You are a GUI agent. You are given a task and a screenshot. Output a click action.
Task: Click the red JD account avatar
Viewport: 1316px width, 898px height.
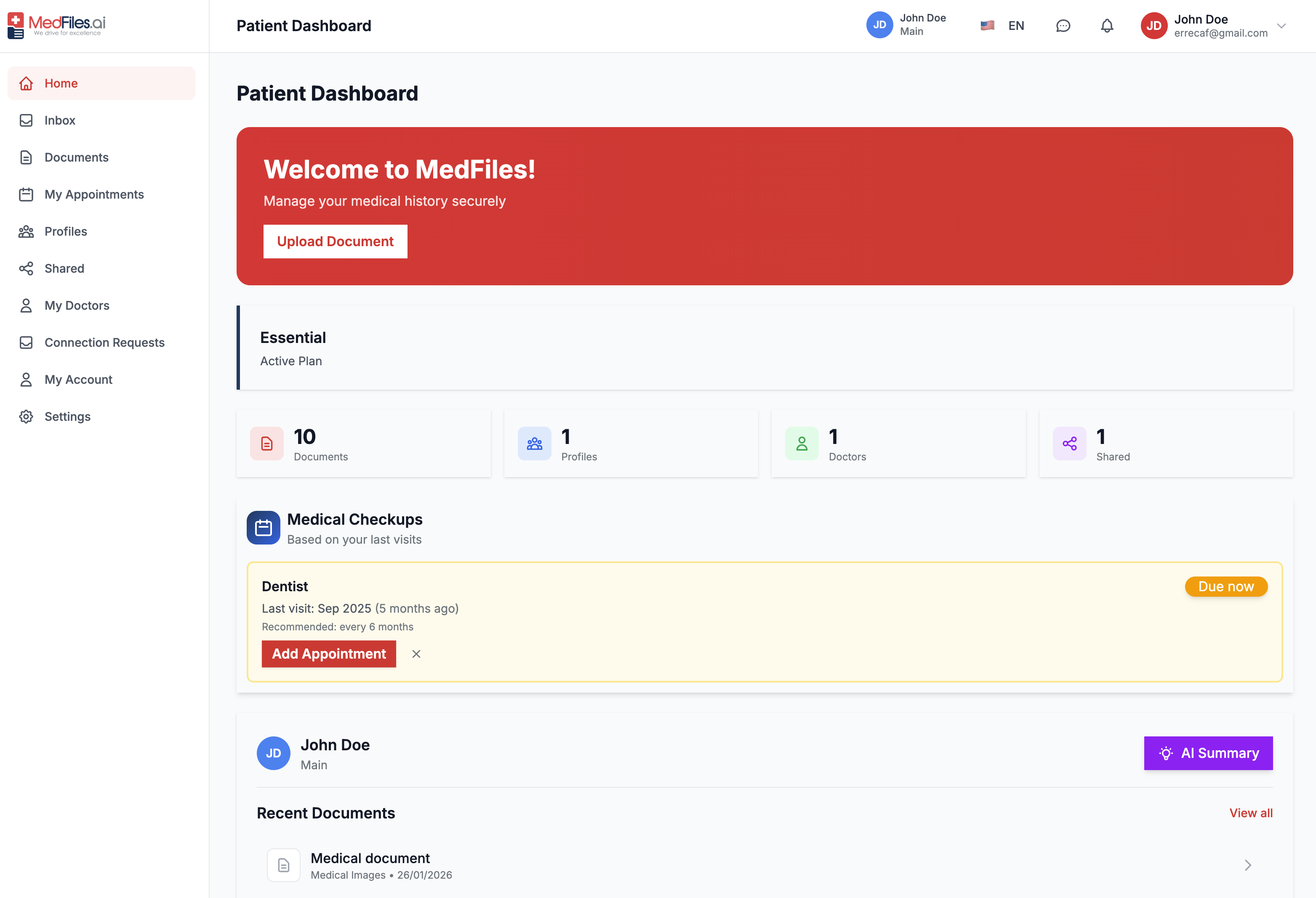click(x=1153, y=26)
